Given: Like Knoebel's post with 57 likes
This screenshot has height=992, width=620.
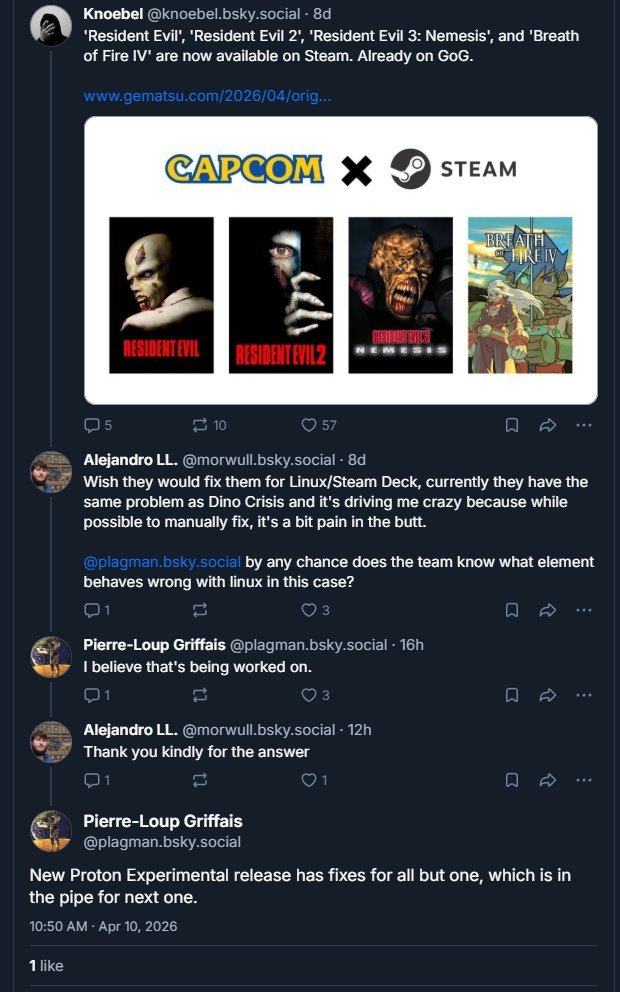Looking at the screenshot, I should tap(309, 425).
